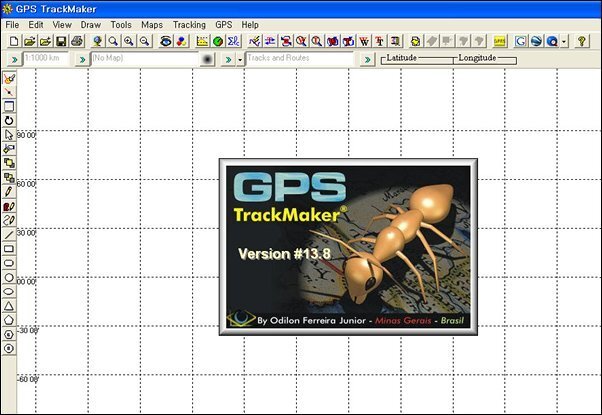Click the blue G Google maps icon
Viewport: 602px width, 415px height.
pyautogui.click(x=520, y=41)
